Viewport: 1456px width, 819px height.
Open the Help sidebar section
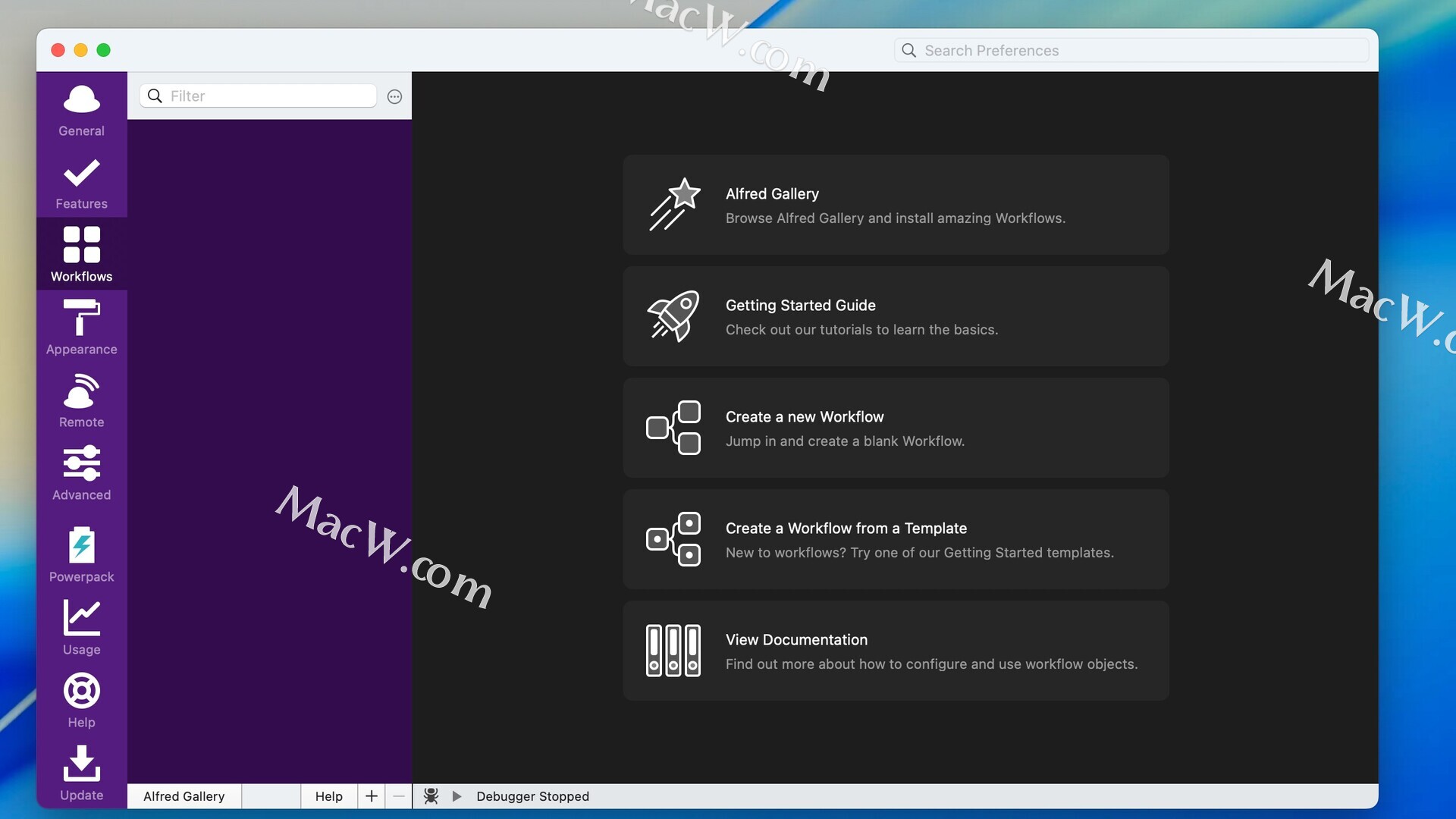[81, 700]
